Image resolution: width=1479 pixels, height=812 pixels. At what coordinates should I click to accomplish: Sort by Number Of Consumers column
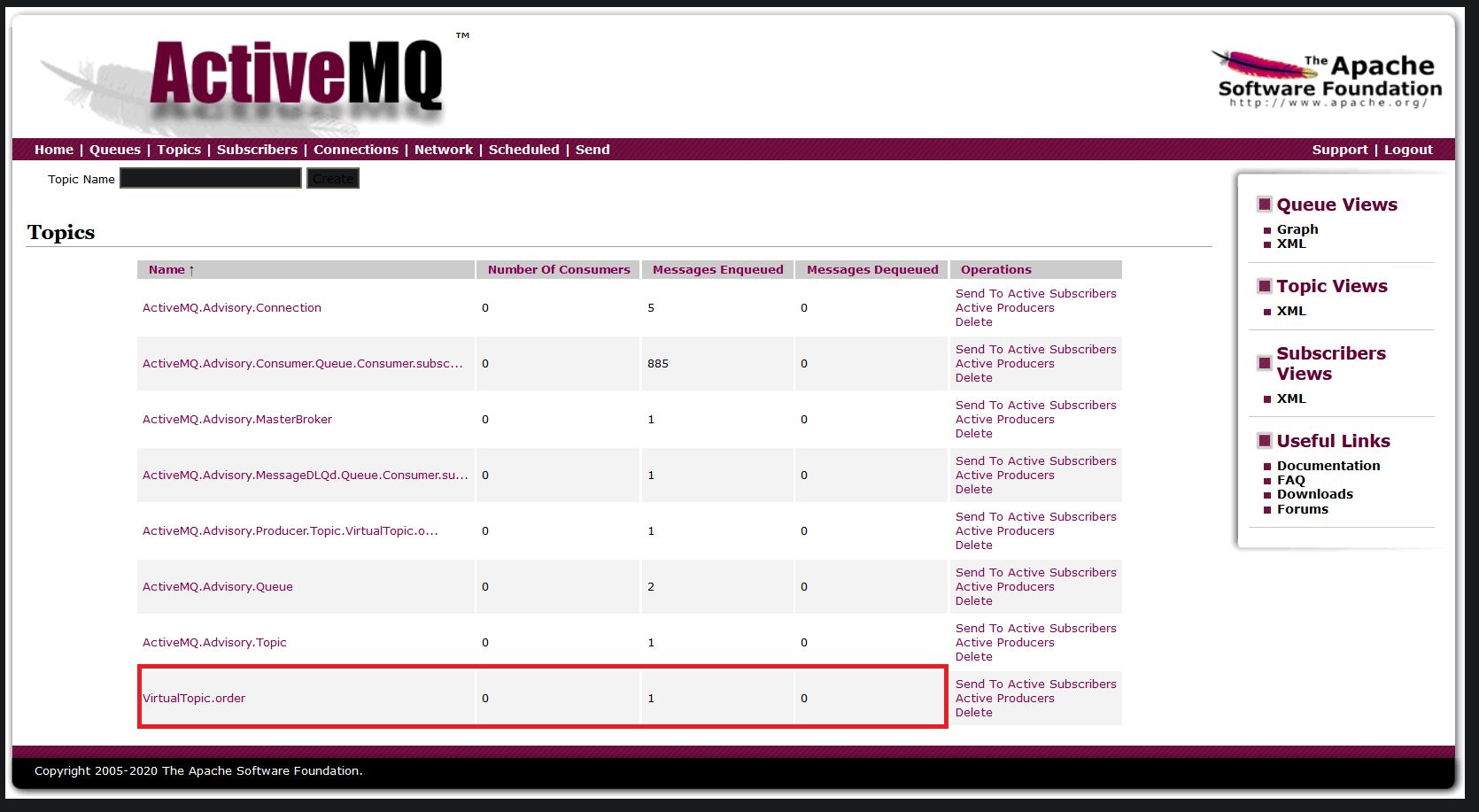click(559, 269)
